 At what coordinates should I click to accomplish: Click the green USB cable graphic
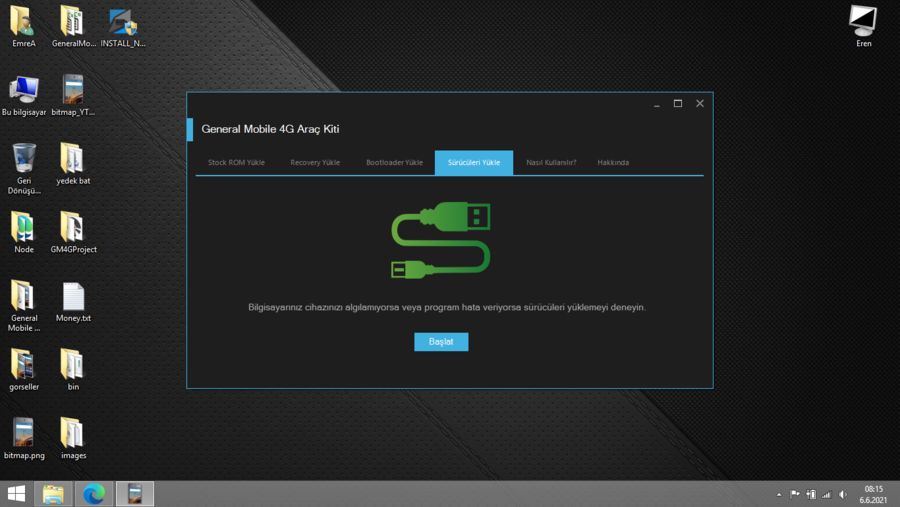coord(441,240)
